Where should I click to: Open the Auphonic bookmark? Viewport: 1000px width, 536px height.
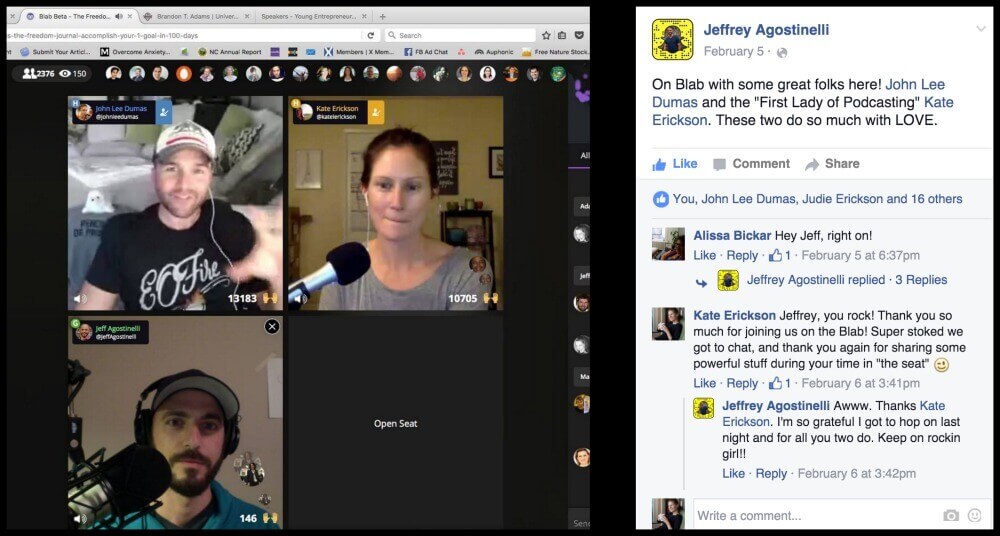(494, 52)
